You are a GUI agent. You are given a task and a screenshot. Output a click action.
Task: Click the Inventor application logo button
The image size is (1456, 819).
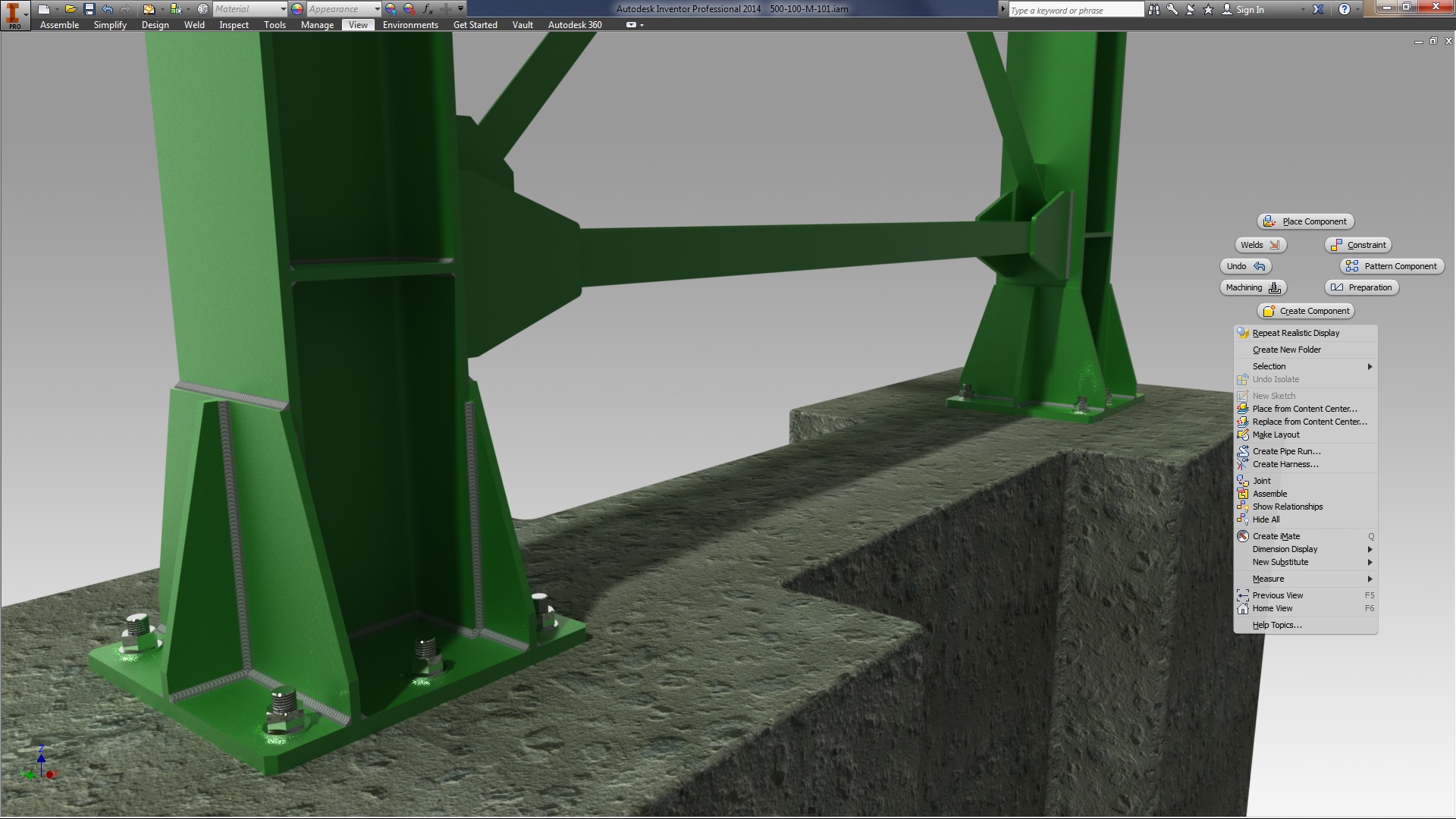point(14,14)
